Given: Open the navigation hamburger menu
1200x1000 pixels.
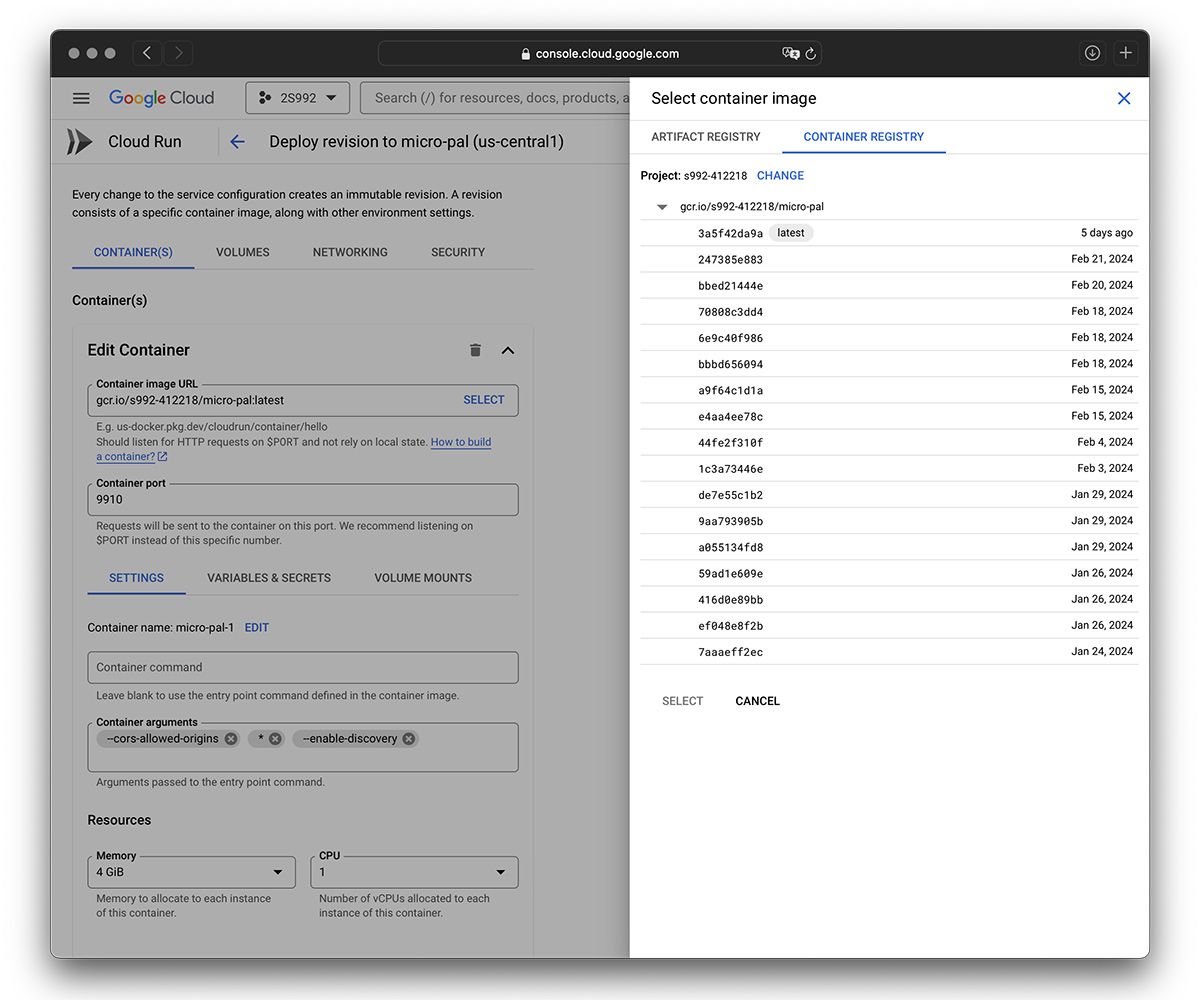Looking at the screenshot, I should (81, 97).
